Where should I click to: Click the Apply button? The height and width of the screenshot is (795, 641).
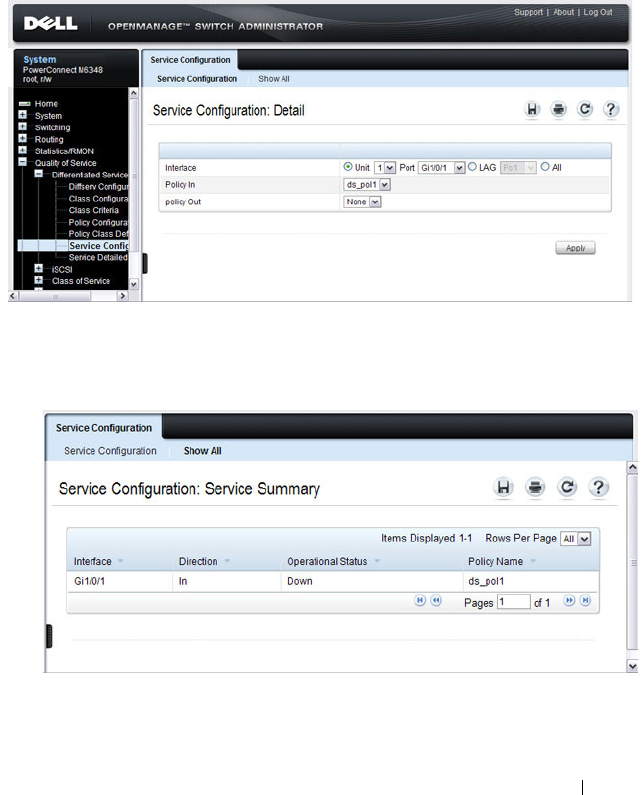point(575,248)
